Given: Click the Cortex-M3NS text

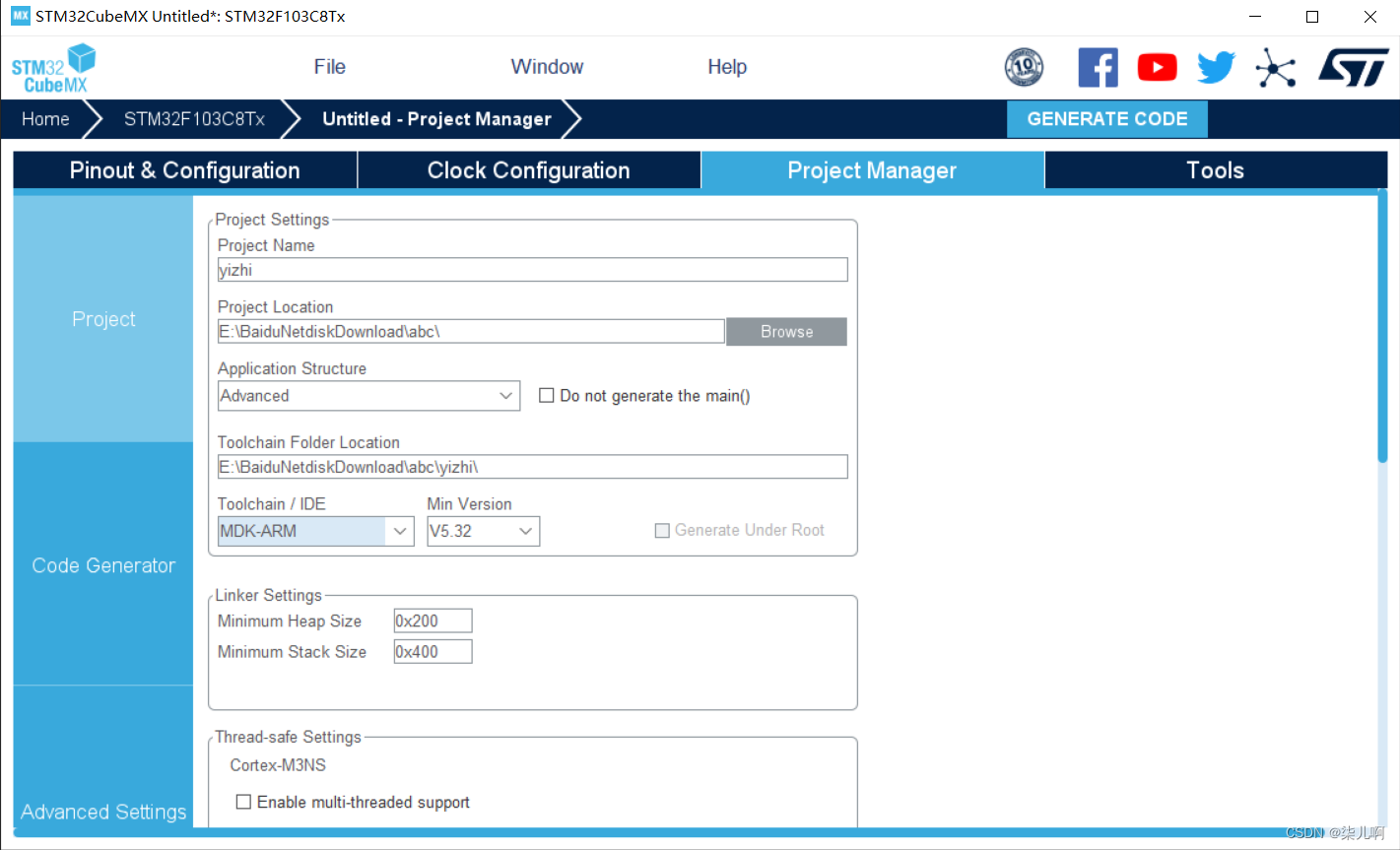Looking at the screenshot, I should [278, 765].
